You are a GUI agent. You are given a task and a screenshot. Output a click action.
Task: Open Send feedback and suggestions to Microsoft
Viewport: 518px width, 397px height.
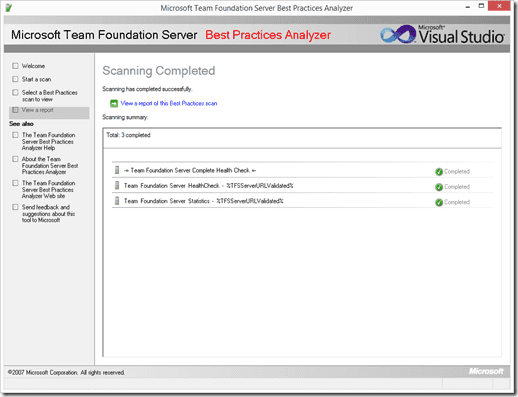(x=48, y=213)
